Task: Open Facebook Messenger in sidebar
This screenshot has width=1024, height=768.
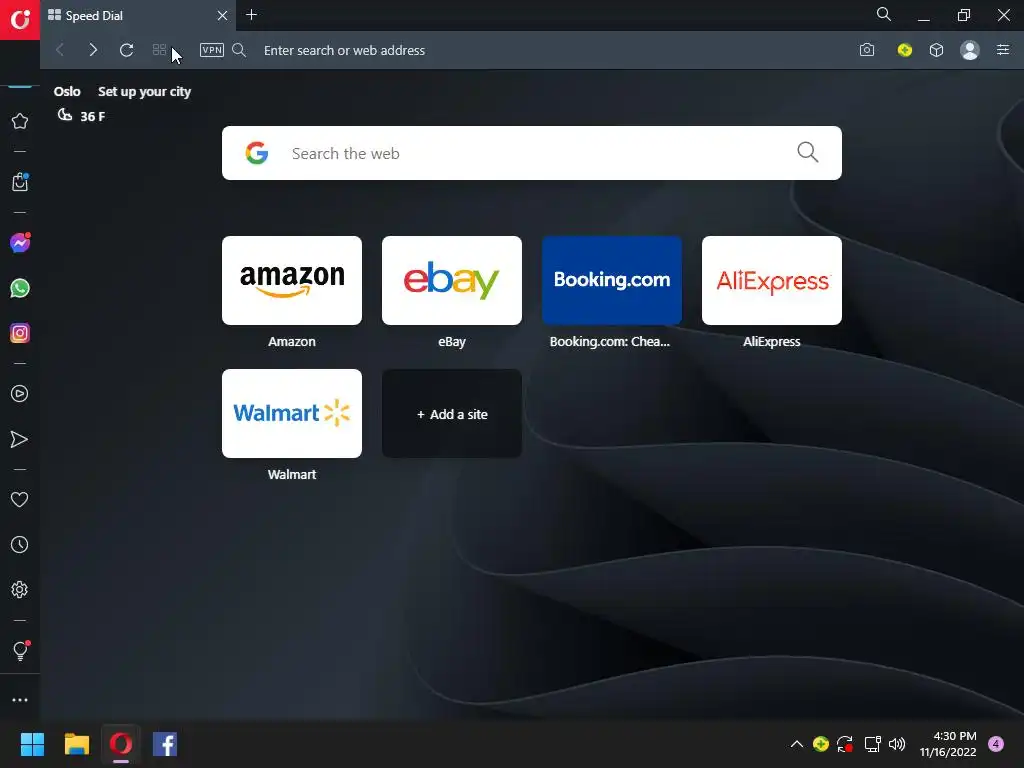Action: click(x=20, y=243)
